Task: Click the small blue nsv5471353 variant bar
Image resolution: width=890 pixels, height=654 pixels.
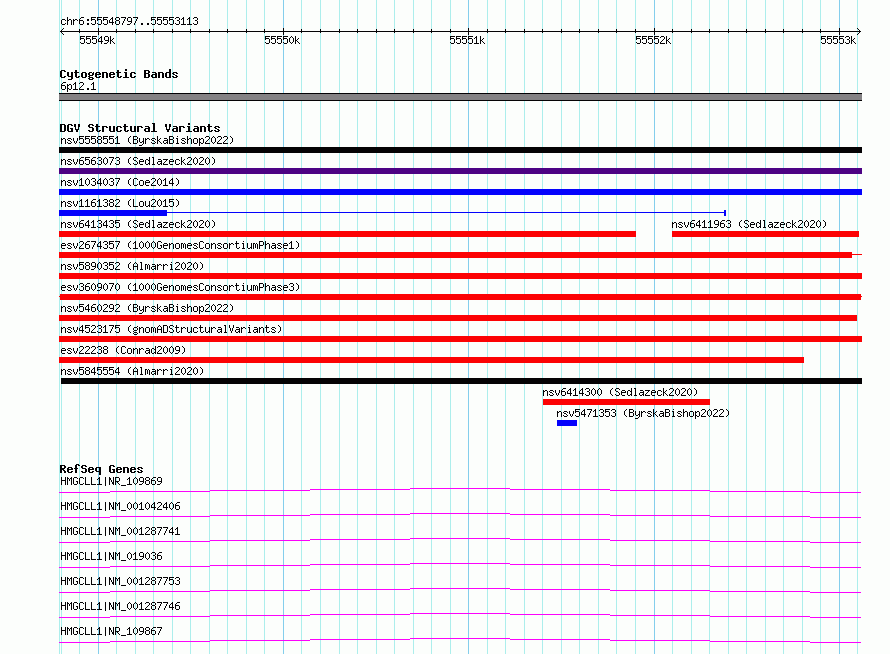Action: click(567, 423)
